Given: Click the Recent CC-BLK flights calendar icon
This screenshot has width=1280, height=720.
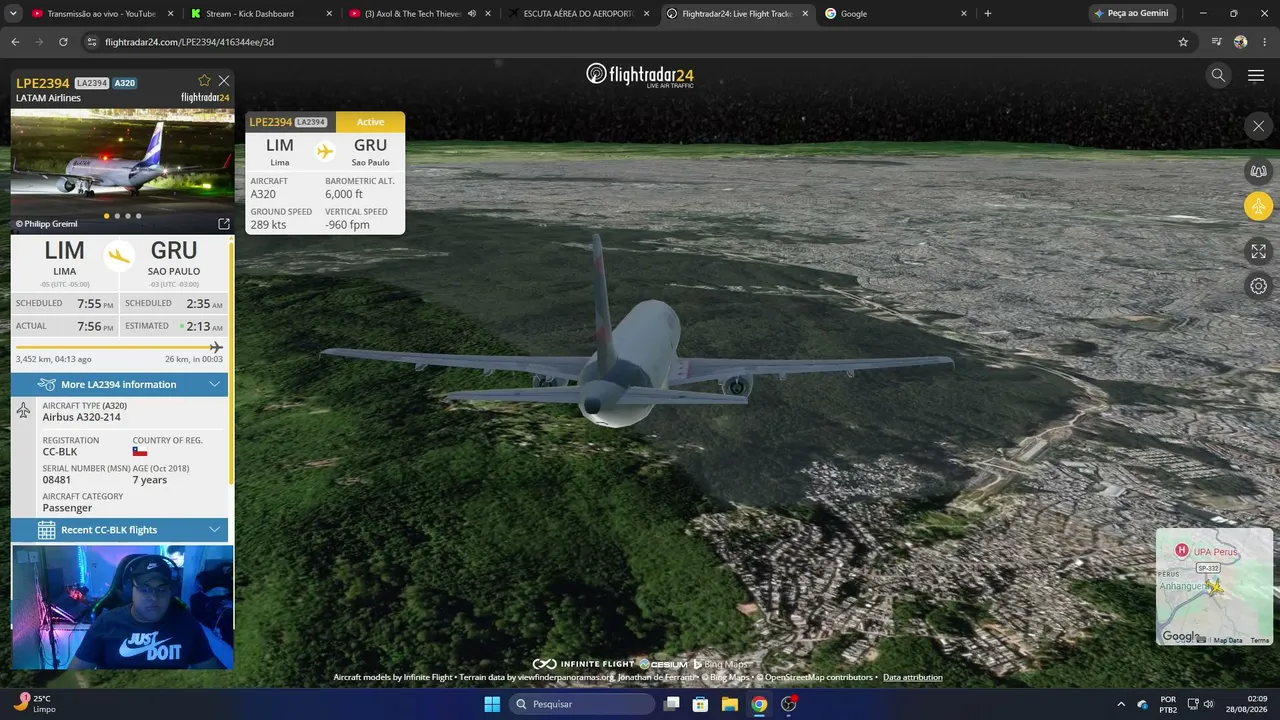Looking at the screenshot, I should (x=46, y=530).
